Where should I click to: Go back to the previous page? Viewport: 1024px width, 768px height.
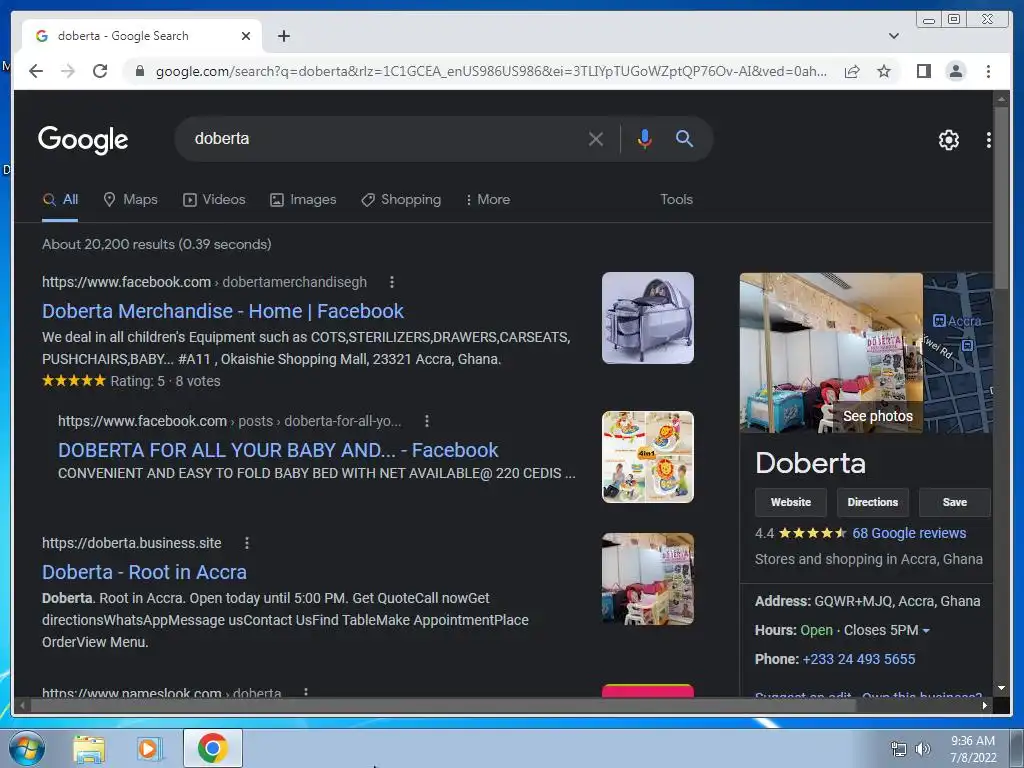click(x=36, y=71)
